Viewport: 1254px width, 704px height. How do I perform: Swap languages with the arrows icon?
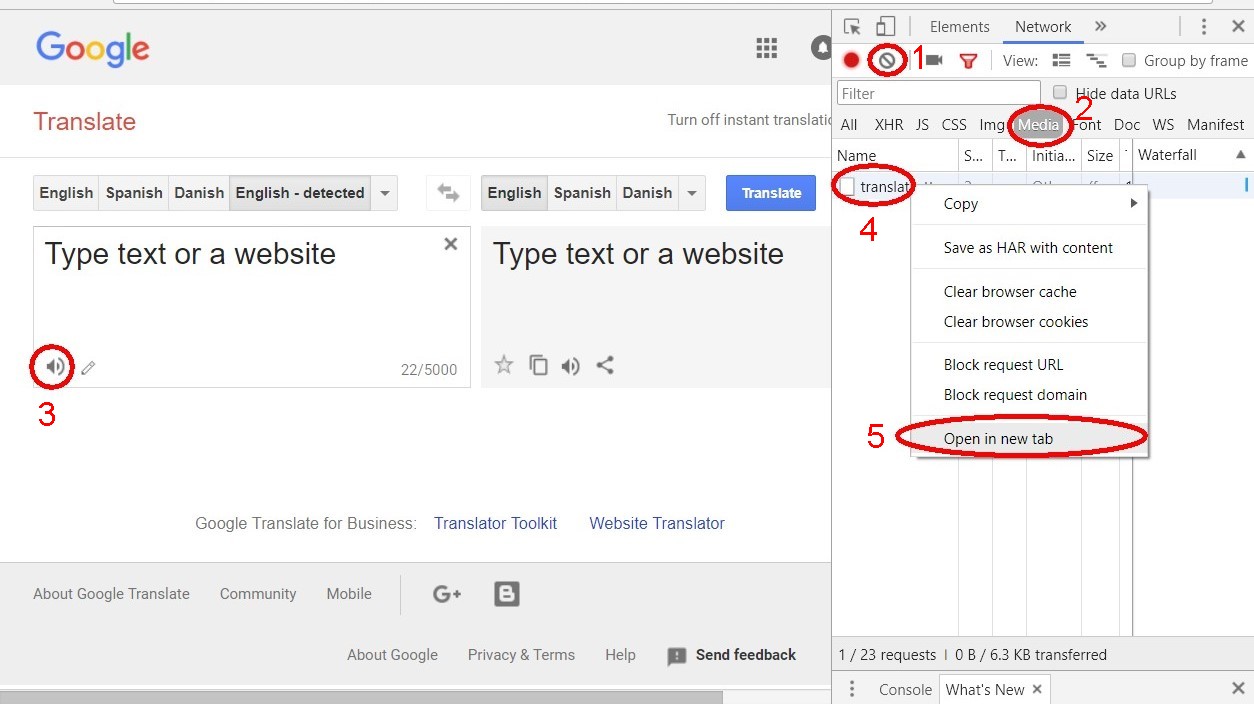click(448, 193)
